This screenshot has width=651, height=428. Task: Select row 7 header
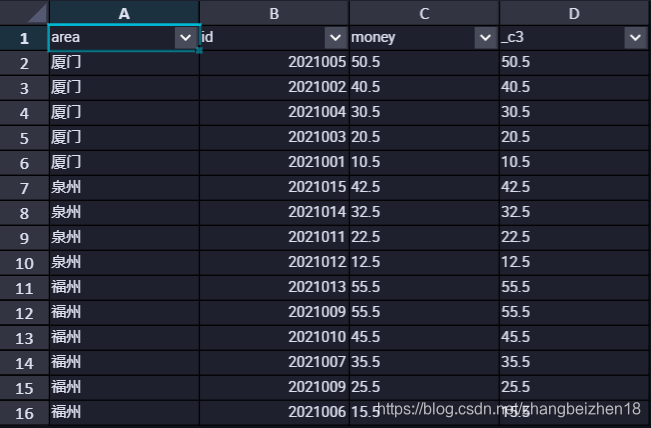(x=24, y=188)
